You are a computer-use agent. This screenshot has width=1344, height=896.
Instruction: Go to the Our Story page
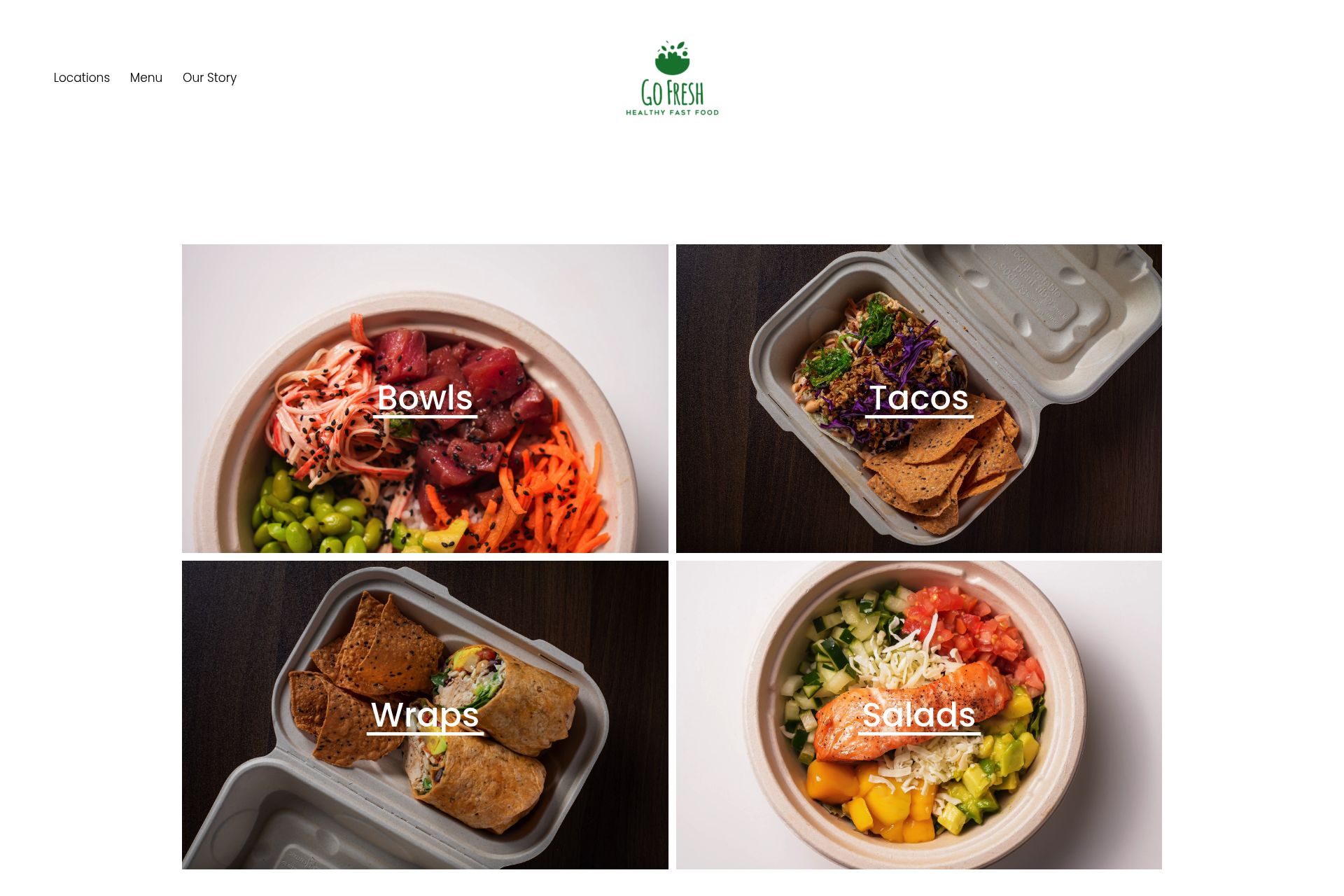point(209,78)
